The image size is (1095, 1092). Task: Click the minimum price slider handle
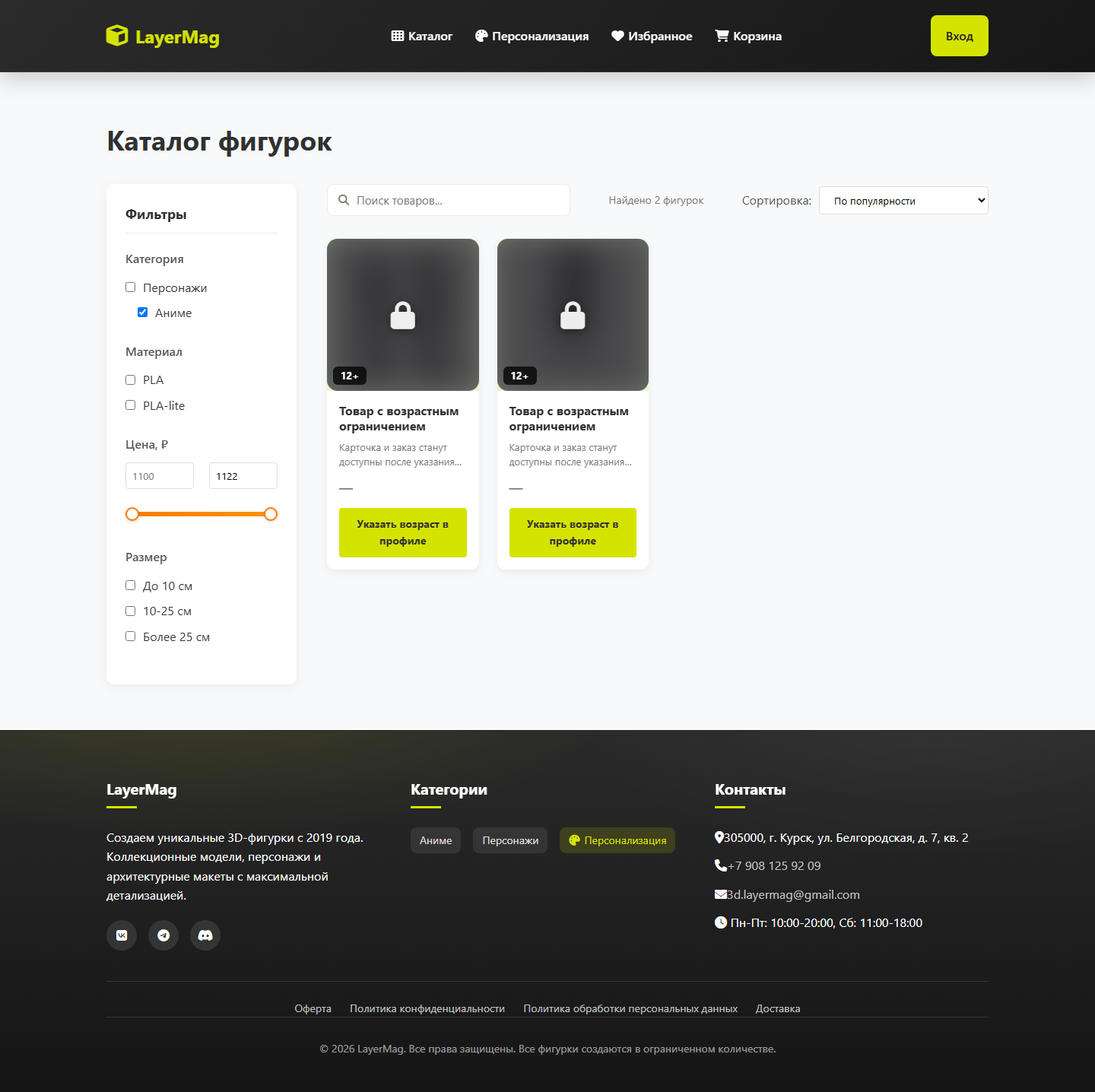(x=132, y=514)
